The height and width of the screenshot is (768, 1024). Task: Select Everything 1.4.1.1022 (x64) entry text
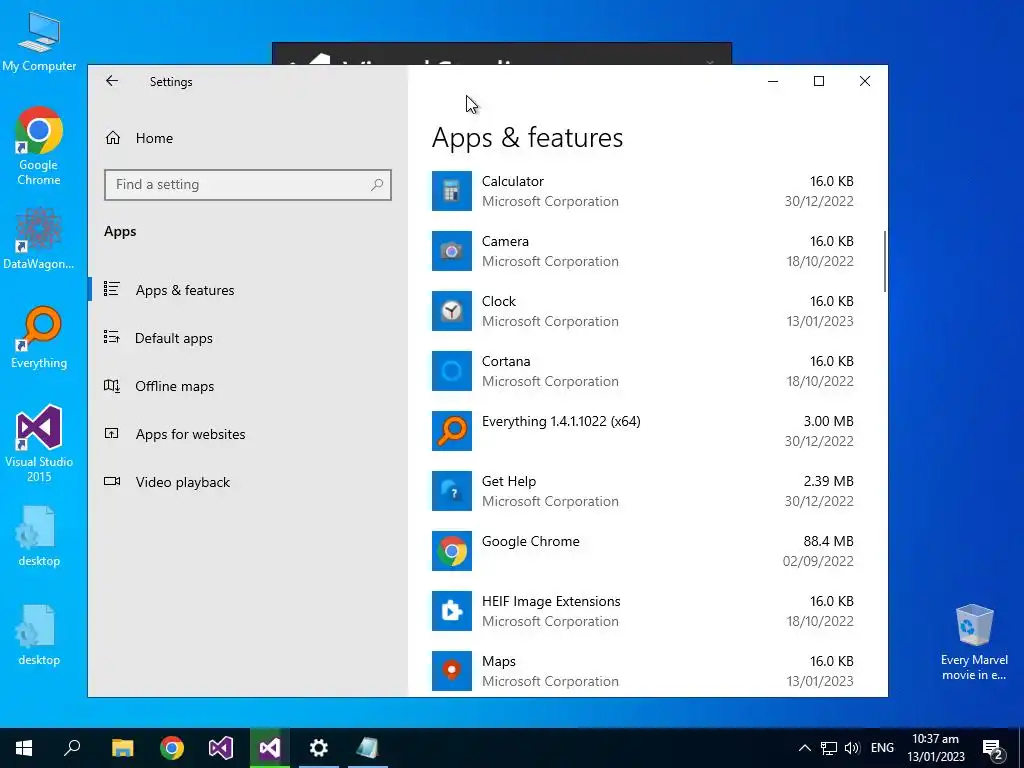click(561, 422)
